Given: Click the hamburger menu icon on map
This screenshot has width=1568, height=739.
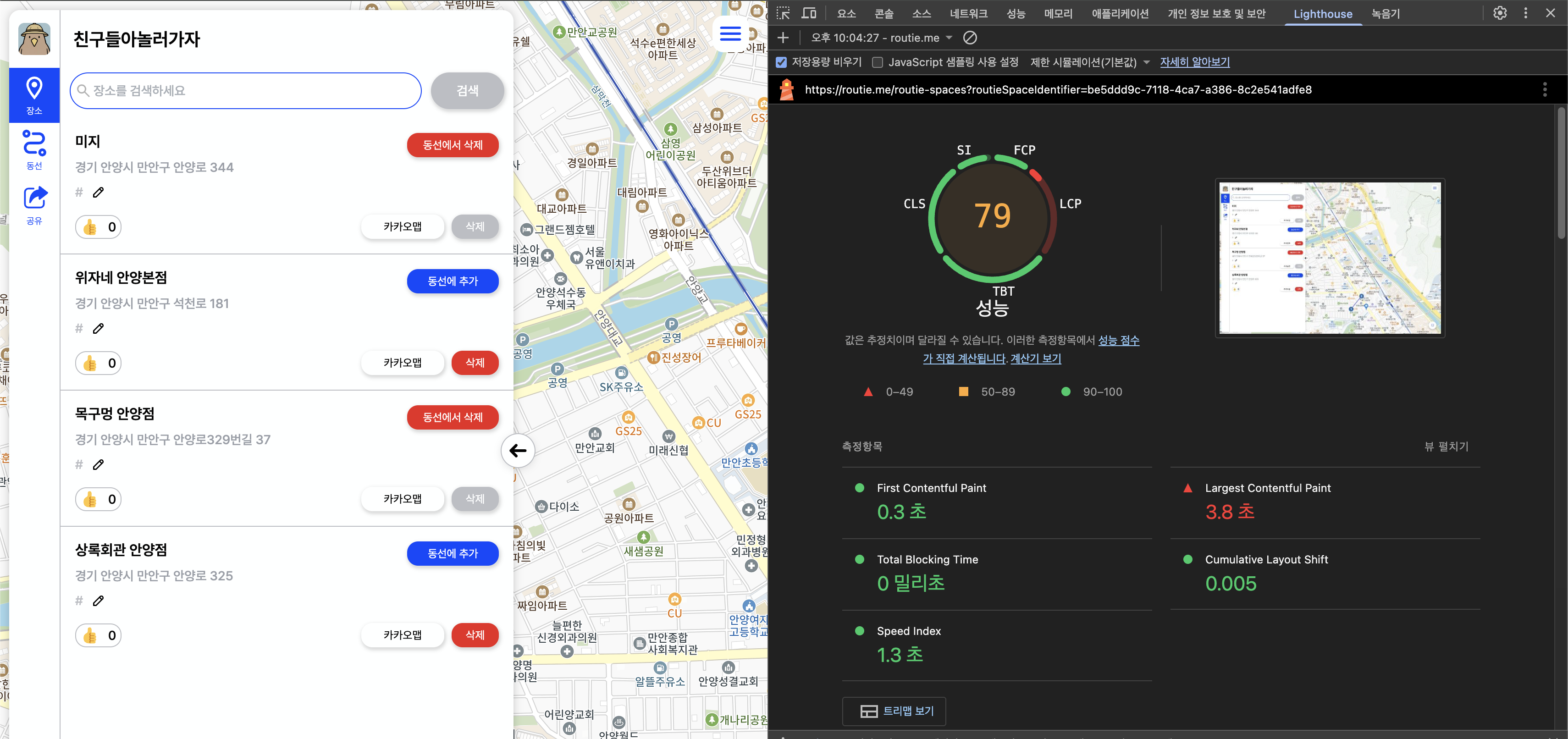Looking at the screenshot, I should click(730, 33).
